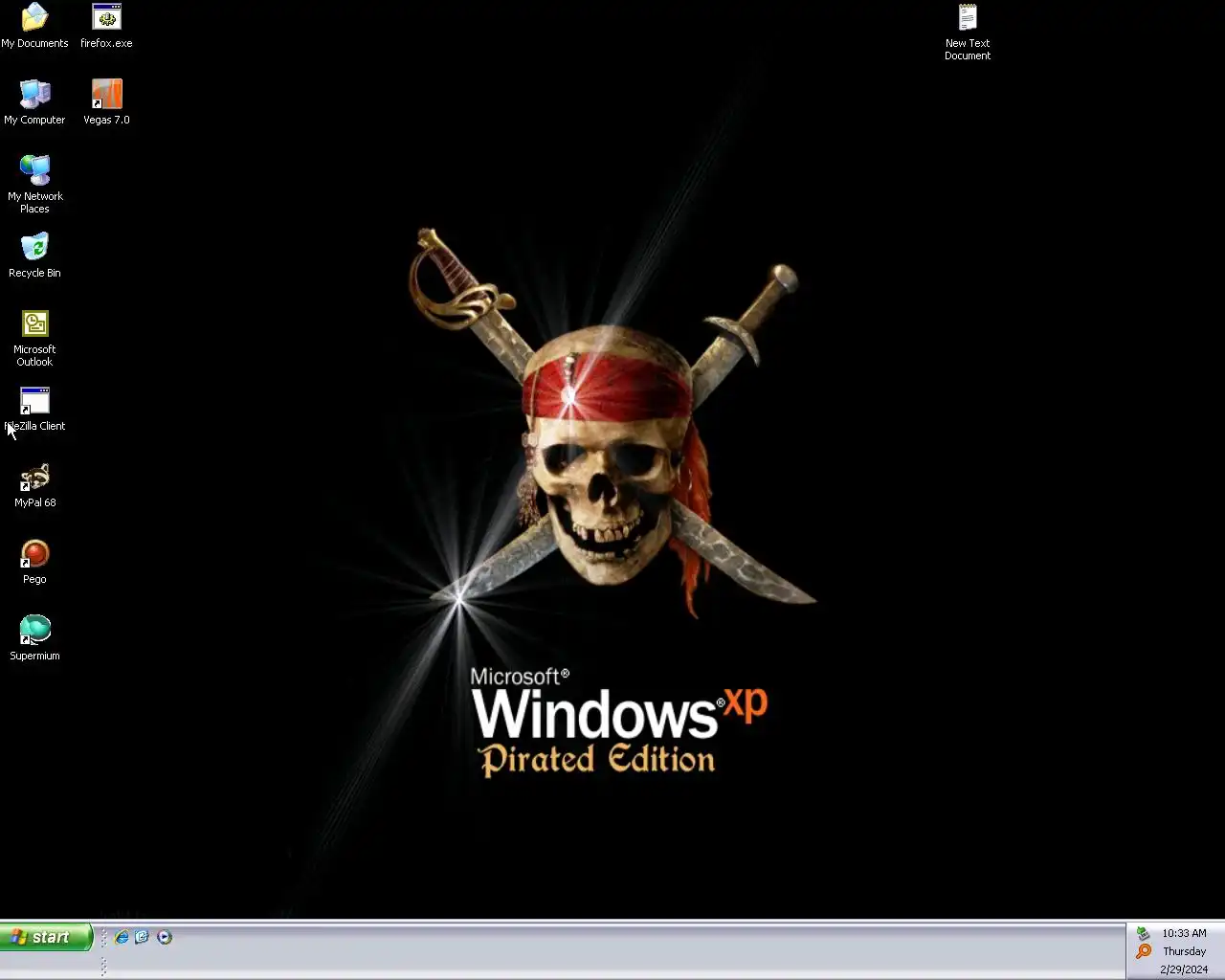The height and width of the screenshot is (980, 1225).
Task: Click the Quick Launch toolbar grip handle
Action: (103, 937)
